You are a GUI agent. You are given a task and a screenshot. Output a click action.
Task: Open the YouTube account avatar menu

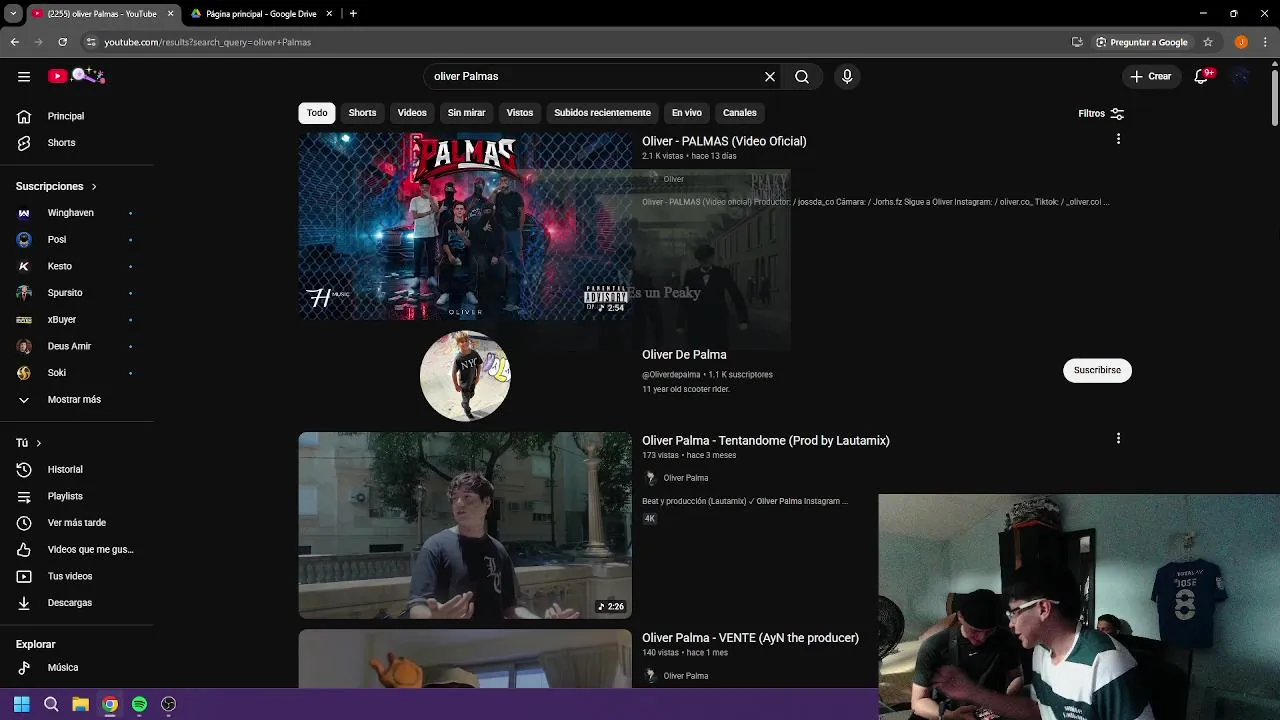point(1241,76)
